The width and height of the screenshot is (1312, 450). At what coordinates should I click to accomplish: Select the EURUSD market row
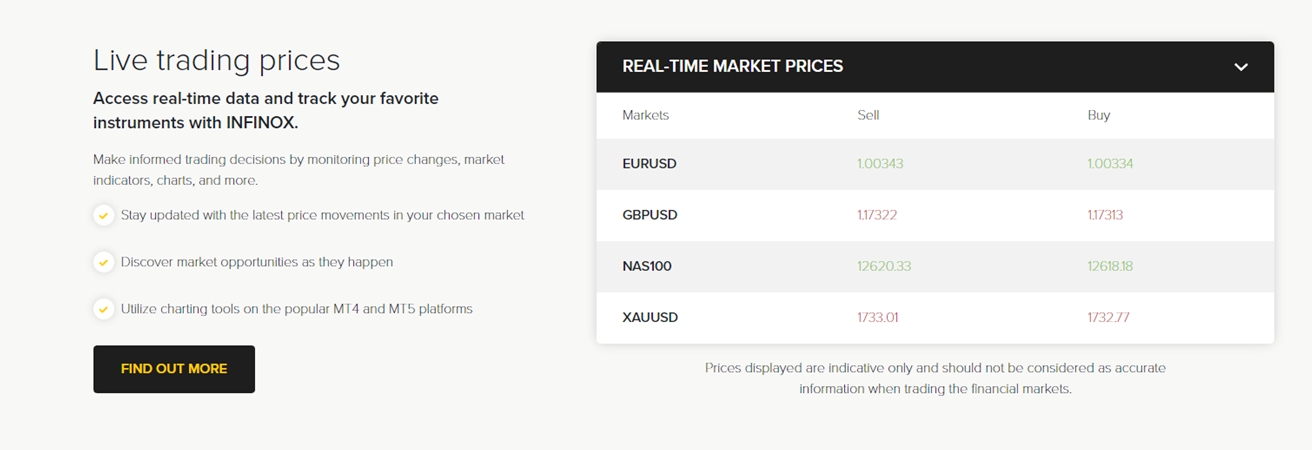(650, 163)
